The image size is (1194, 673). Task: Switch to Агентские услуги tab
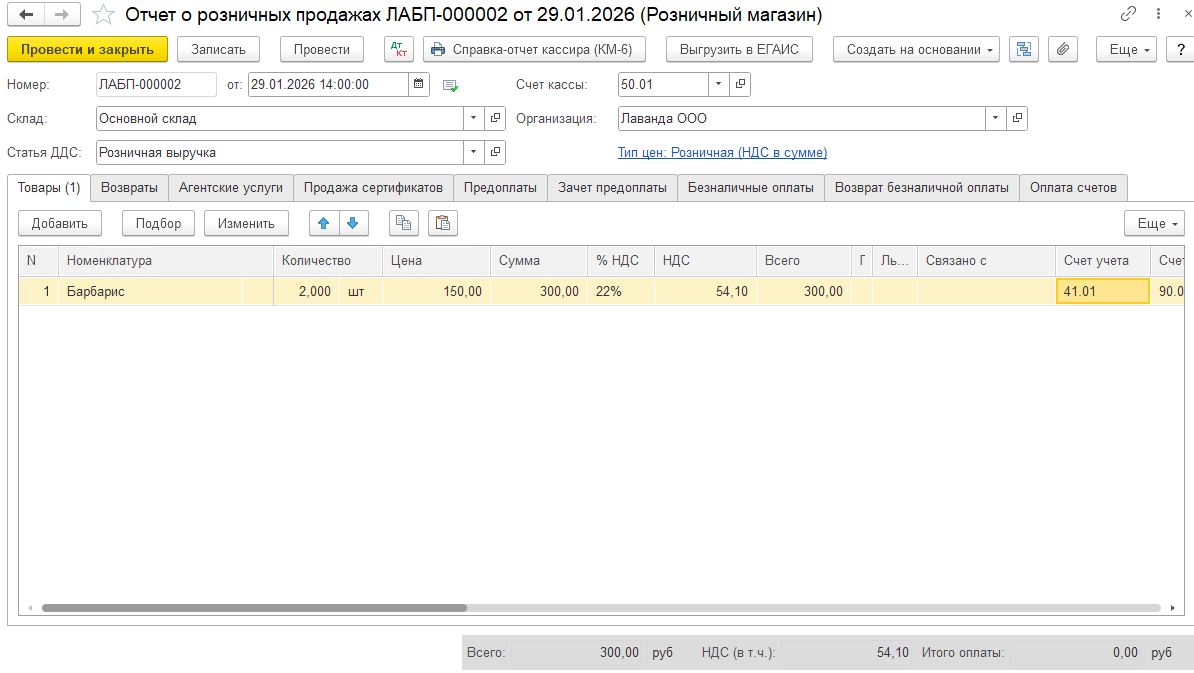coord(231,188)
